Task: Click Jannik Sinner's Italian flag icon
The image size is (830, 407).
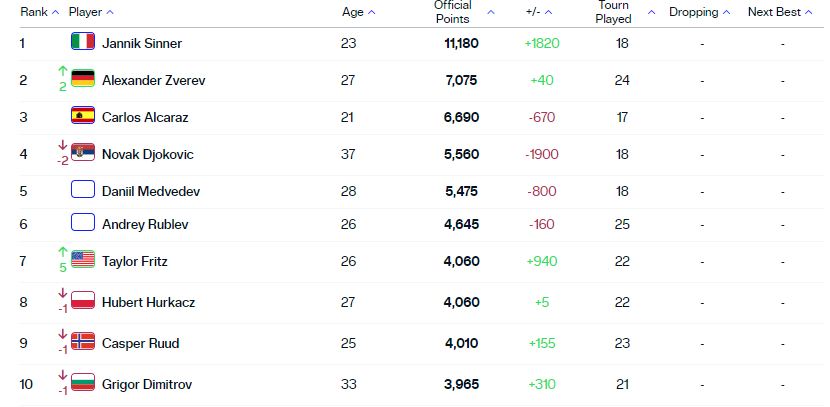Action: [83, 43]
